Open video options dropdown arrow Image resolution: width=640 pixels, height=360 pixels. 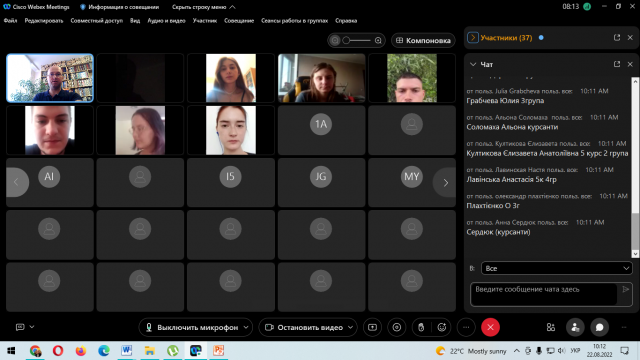tap(351, 327)
